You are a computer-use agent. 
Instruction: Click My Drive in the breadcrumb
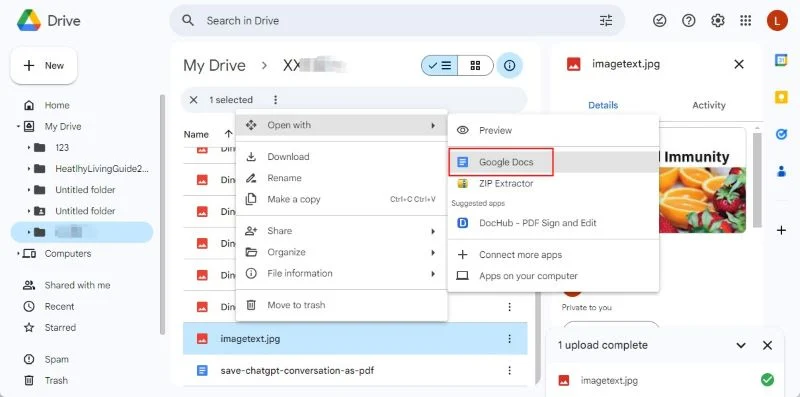coord(214,65)
